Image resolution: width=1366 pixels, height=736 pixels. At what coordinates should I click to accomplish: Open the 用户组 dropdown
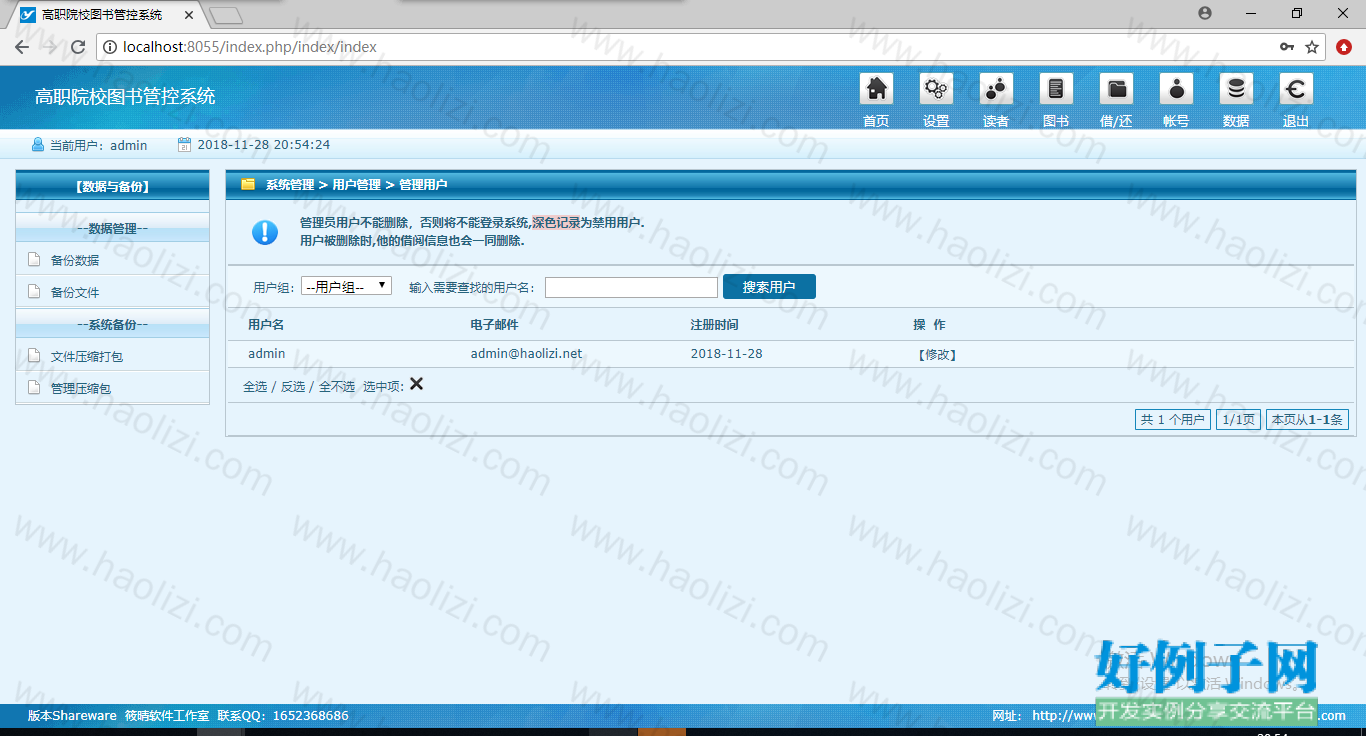pyautogui.click(x=346, y=286)
